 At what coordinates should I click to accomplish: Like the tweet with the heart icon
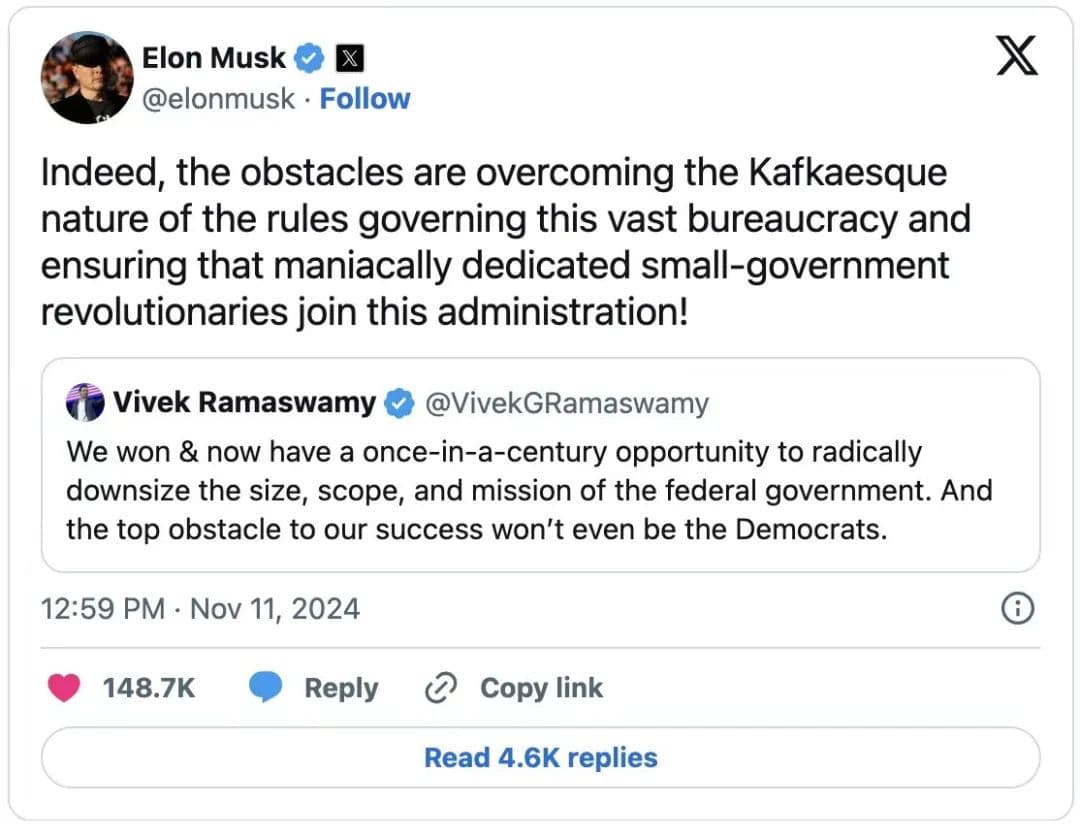tap(65, 688)
